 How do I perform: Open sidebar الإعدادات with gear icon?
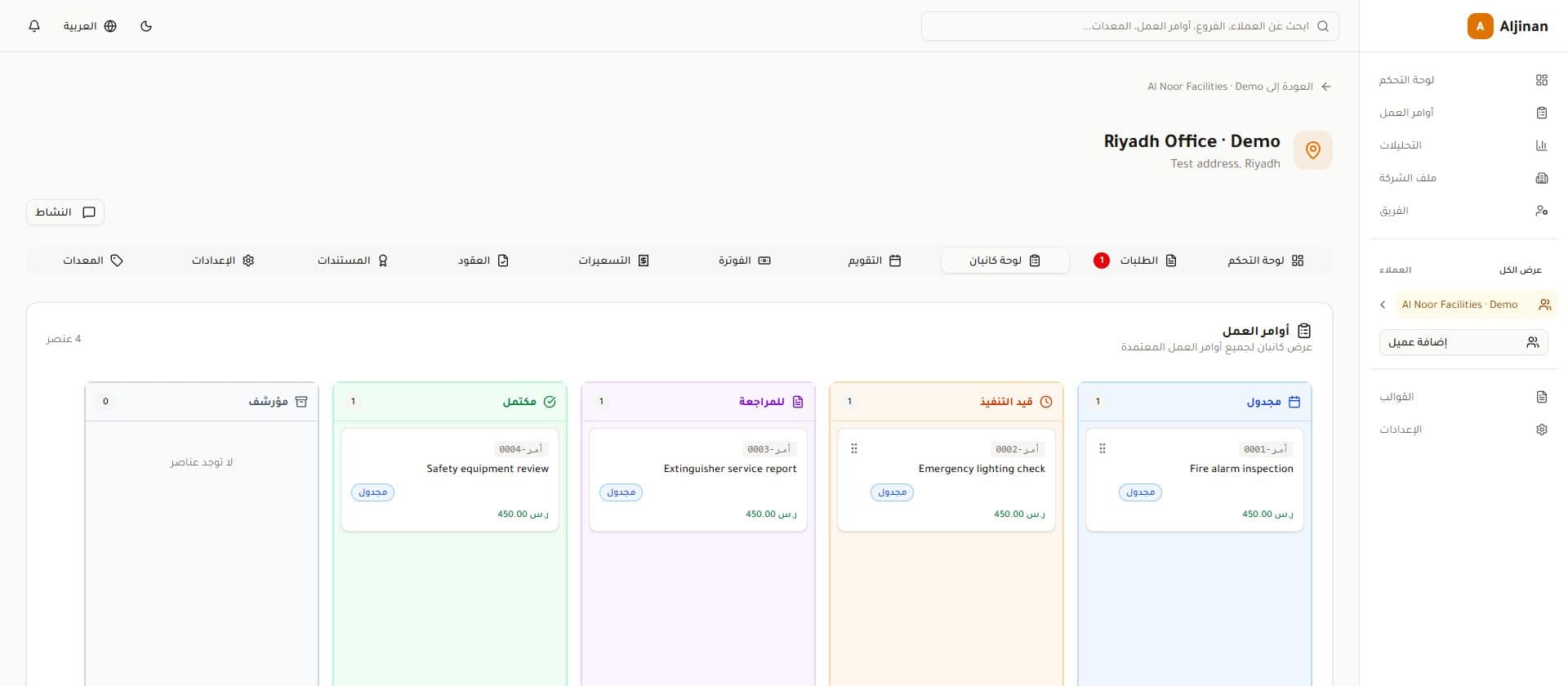pos(1463,430)
